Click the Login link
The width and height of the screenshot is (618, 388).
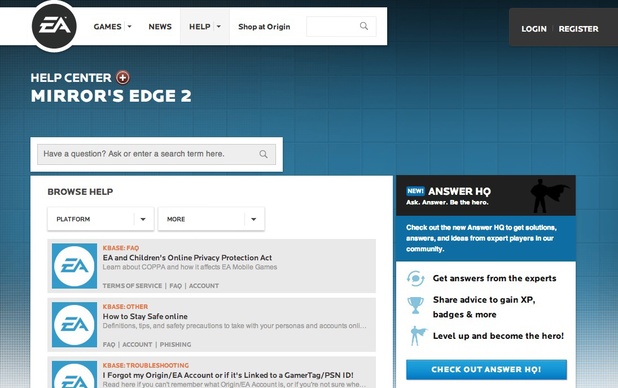534,29
